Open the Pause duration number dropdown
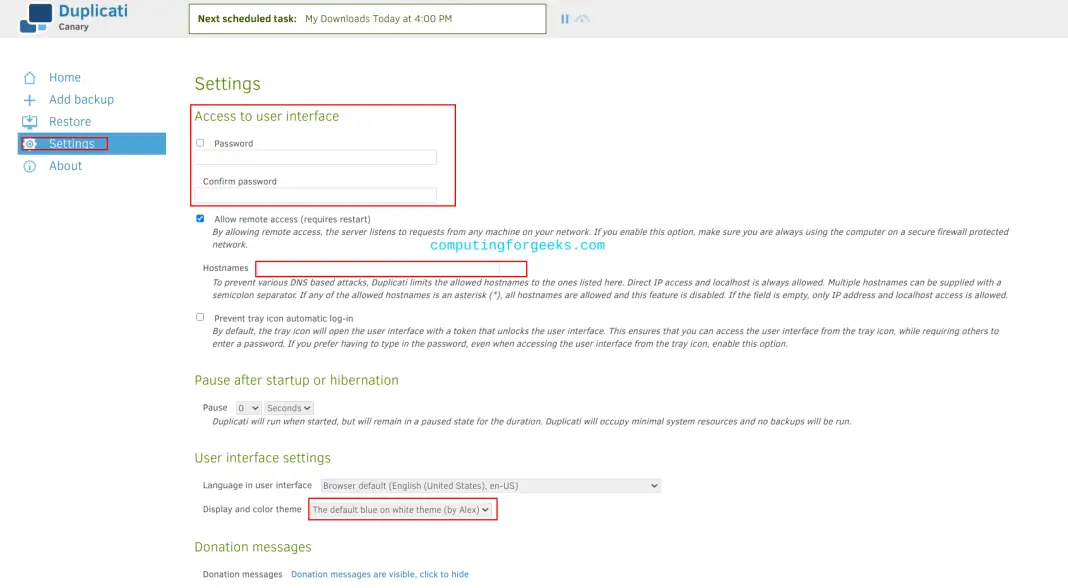Viewport: 1068px width, 588px height. (248, 408)
